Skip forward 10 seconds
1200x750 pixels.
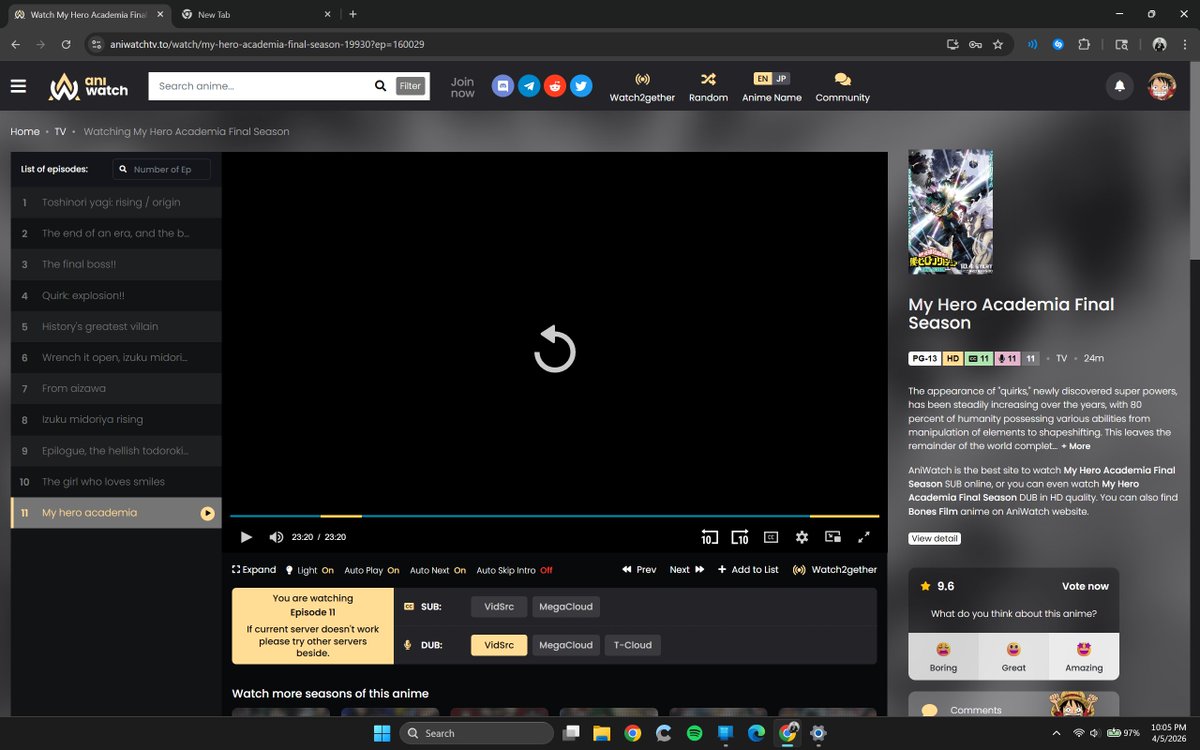point(740,537)
